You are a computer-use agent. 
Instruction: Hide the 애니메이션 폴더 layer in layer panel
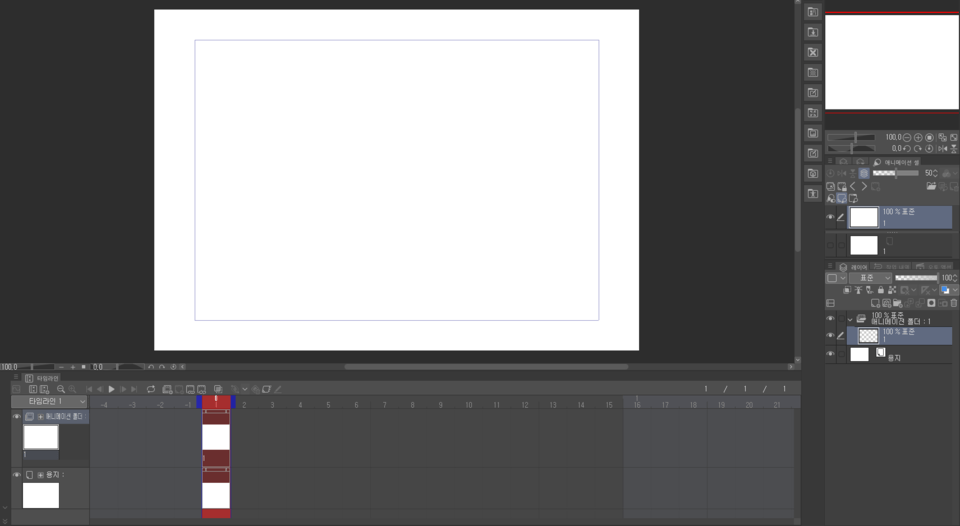pos(830,318)
